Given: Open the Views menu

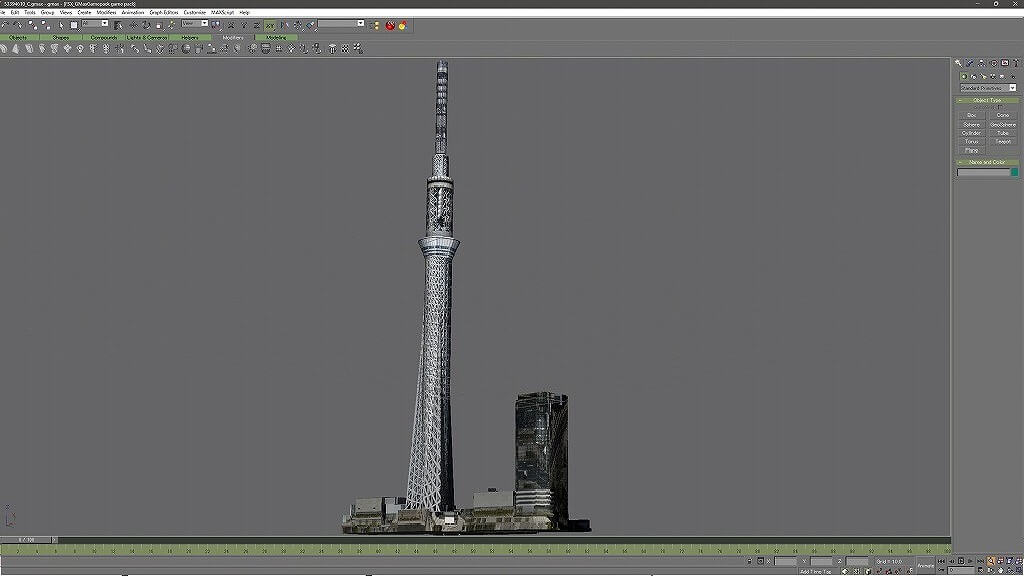Looking at the screenshot, I should coord(66,12).
